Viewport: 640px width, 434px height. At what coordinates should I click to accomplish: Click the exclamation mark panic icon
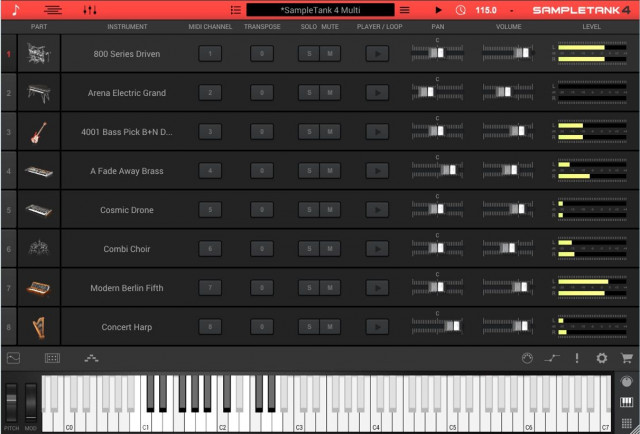tap(577, 358)
